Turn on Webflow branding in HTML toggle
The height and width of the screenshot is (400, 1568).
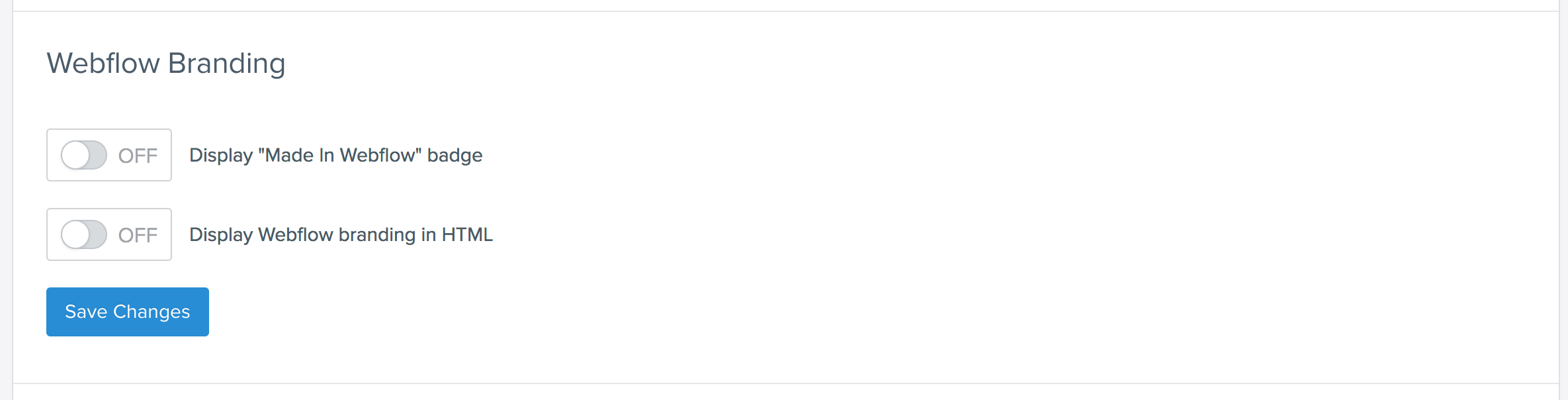click(84, 234)
